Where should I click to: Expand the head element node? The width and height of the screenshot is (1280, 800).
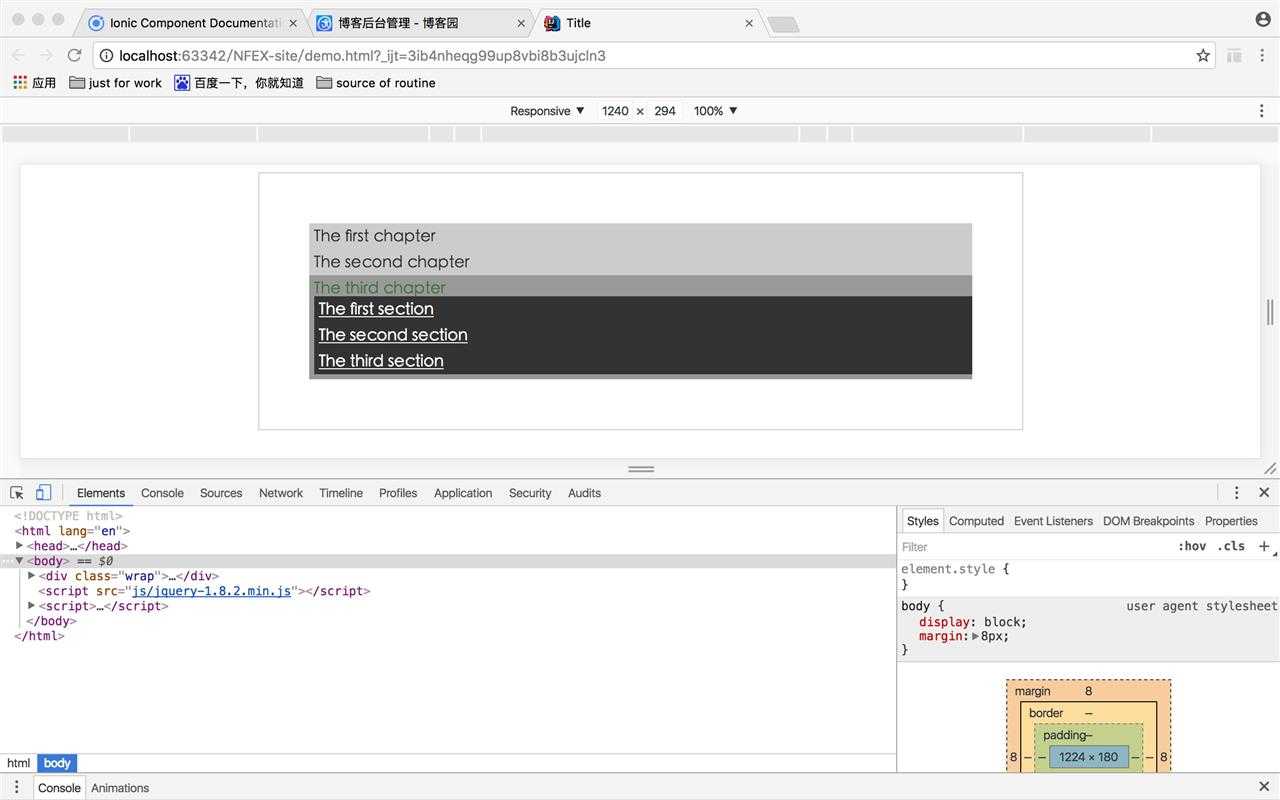pyautogui.click(x=20, y=546)
